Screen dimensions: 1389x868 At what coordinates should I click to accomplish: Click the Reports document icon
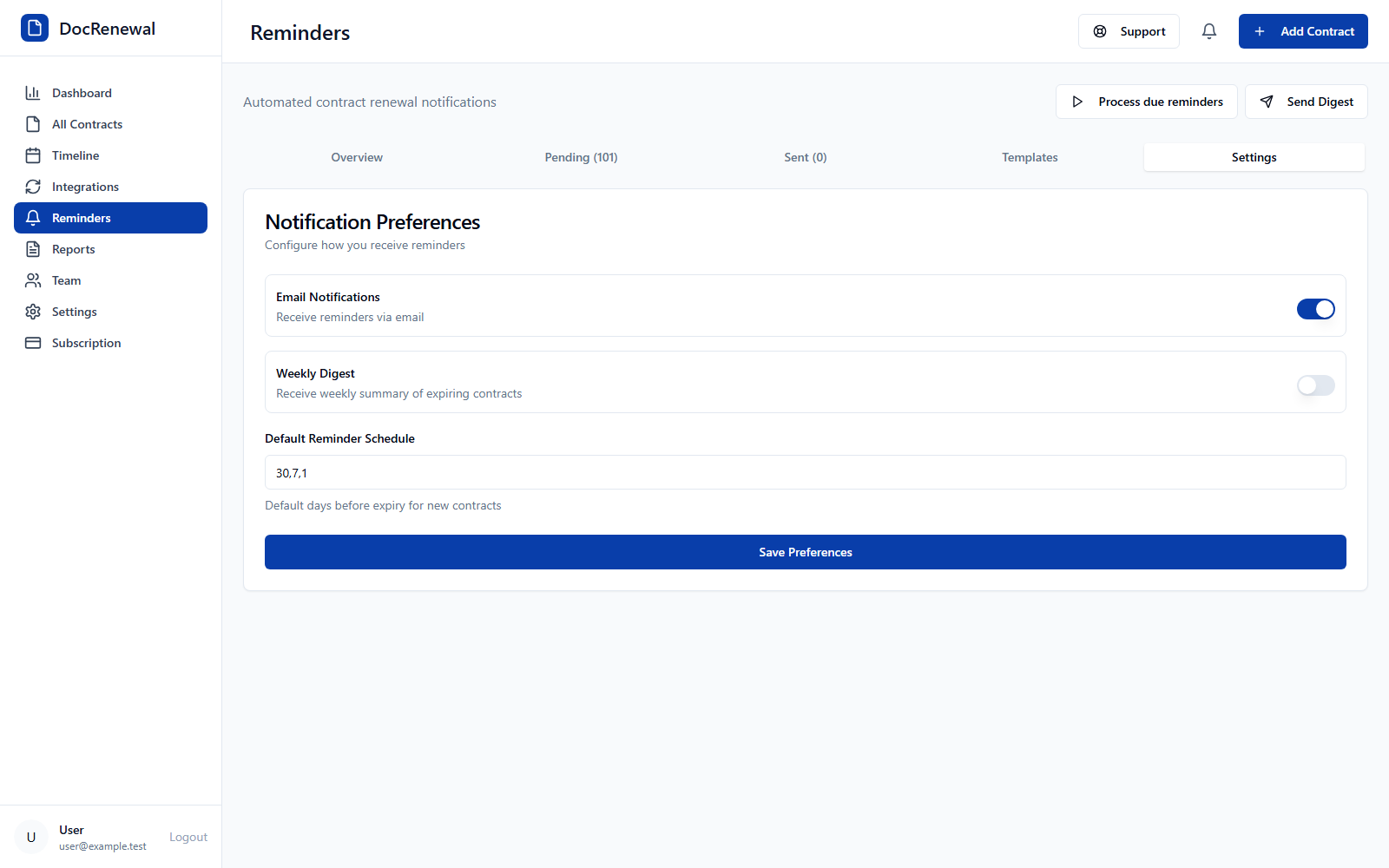[x=33, y=249]
